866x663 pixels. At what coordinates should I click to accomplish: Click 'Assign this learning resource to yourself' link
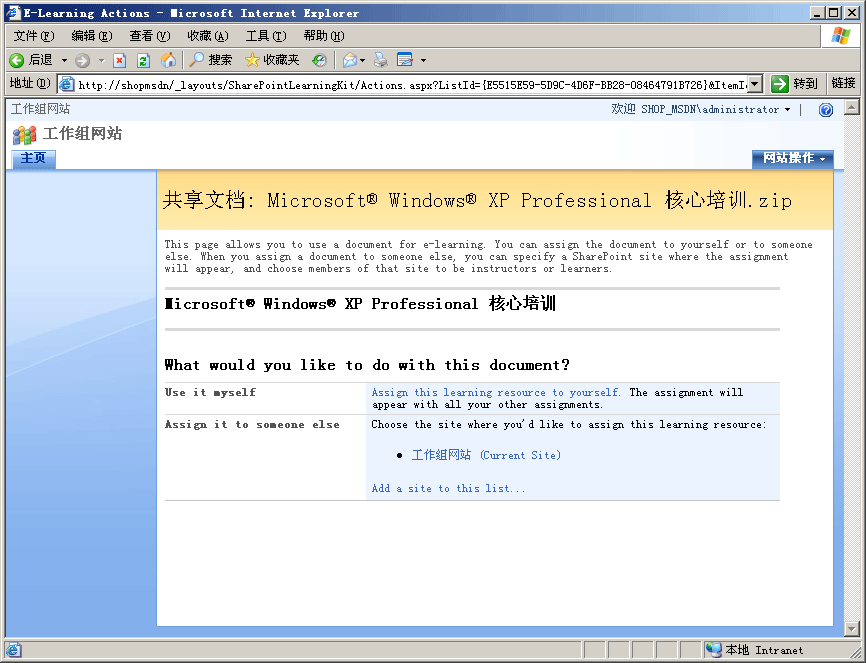tap(495, 392)
